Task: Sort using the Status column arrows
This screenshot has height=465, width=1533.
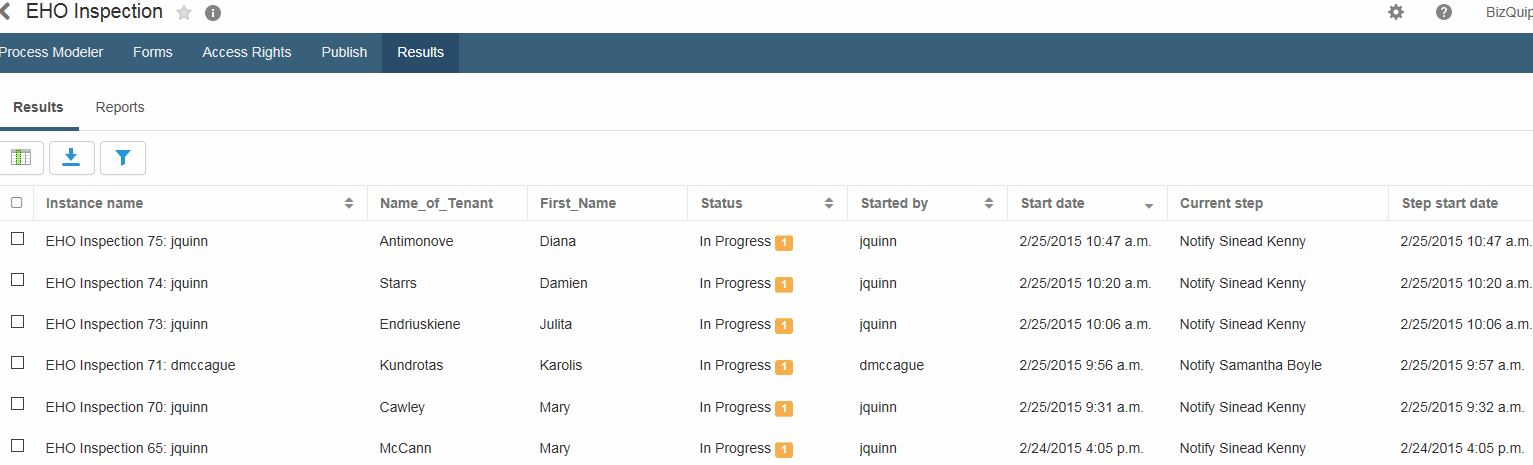Action: pyautogui.click(x=829, y=203)
